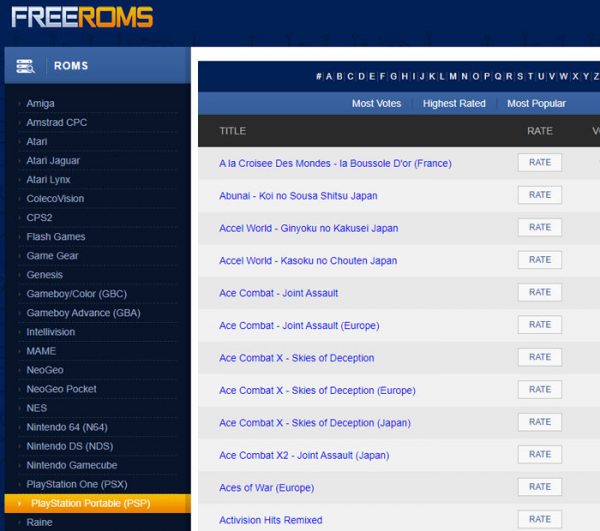Open the Raine category
Image resolution: width=600 pixels, height=531 pixels.
pos(39,523)
